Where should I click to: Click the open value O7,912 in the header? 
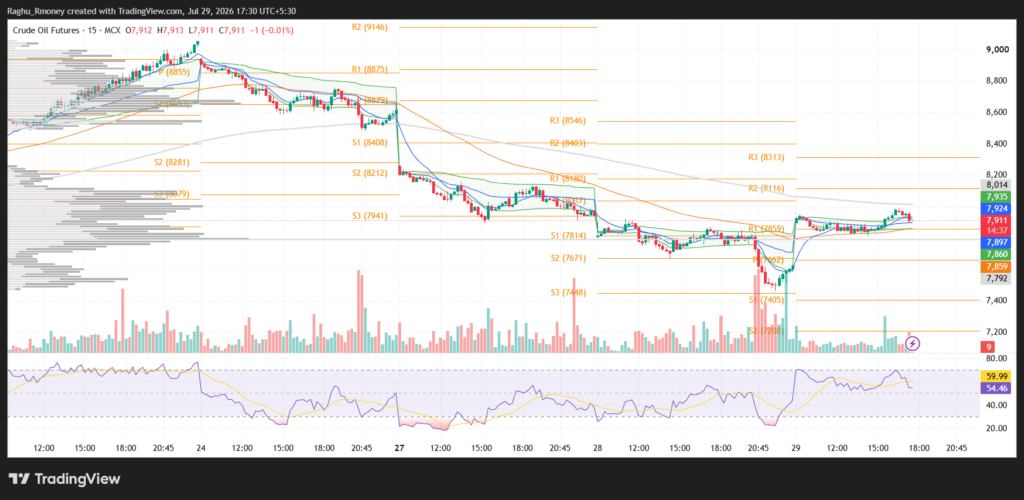coord(138,30)
